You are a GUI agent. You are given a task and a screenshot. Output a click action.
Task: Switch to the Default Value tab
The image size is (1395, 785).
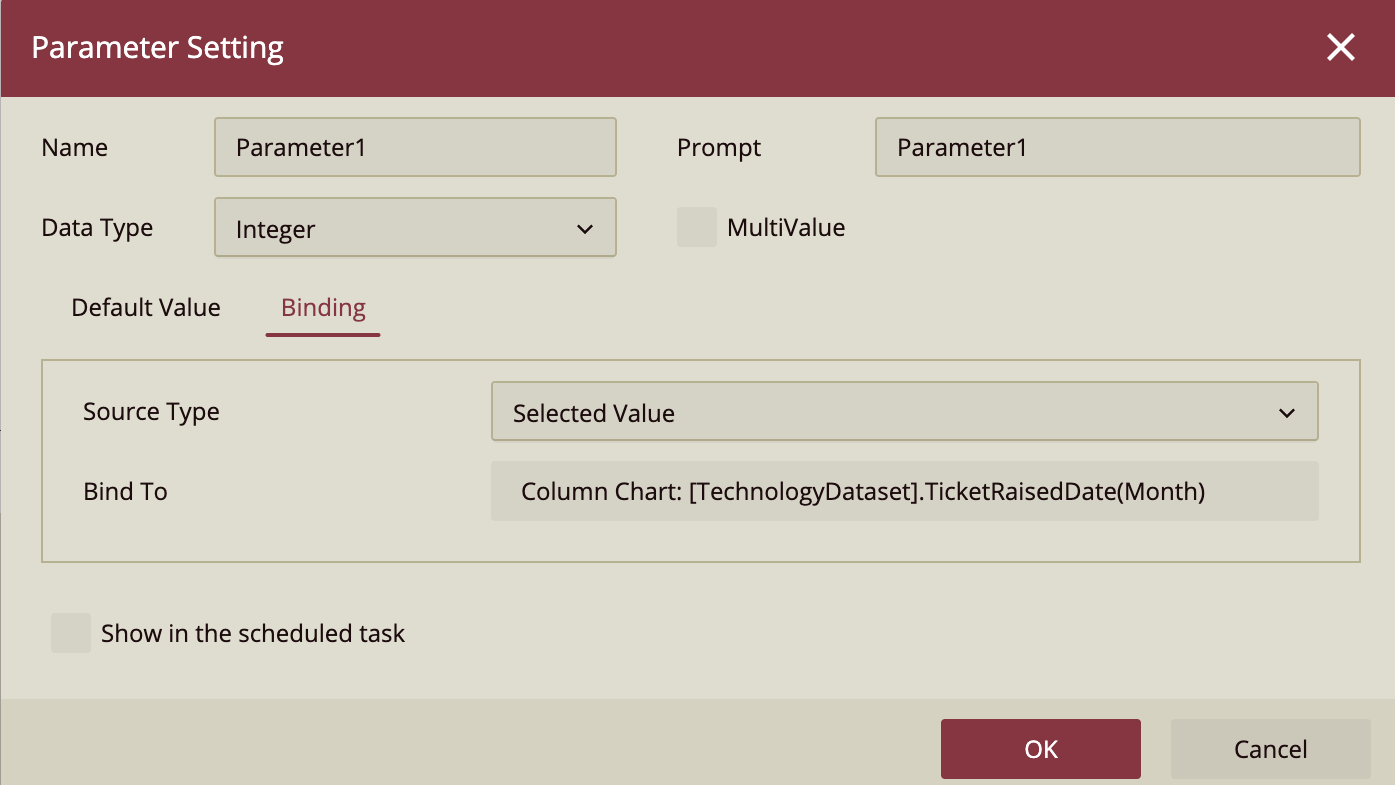145,307
